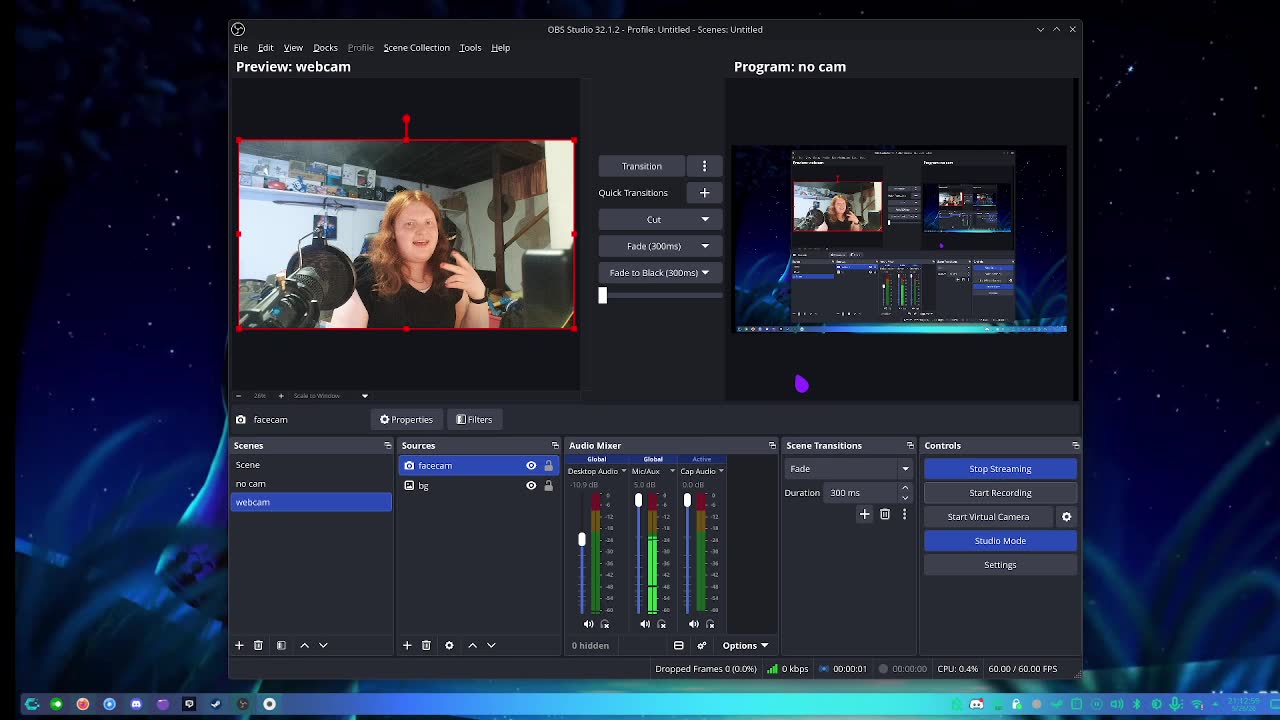Toggle visibility of the facecam source

[531, 465]
